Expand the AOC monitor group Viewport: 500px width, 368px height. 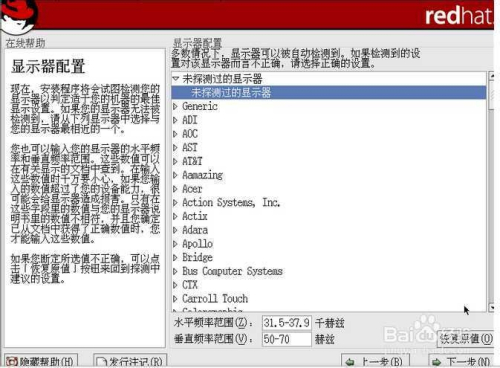click(175, 134)
